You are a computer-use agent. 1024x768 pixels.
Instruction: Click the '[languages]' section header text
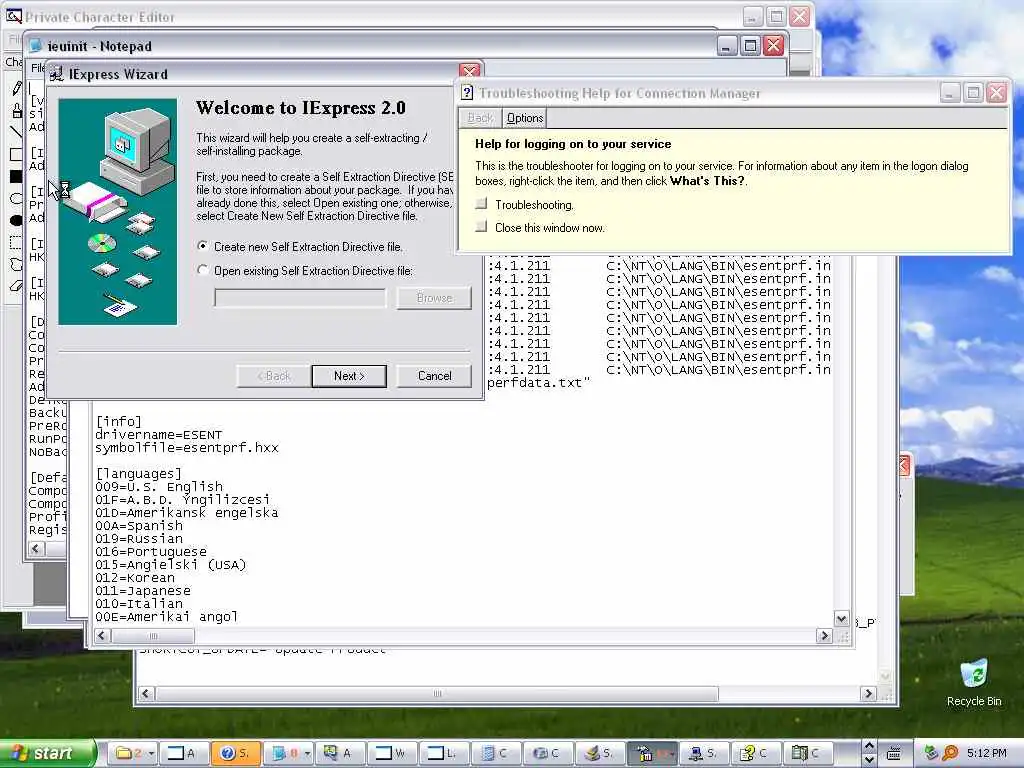coord(138,473)
